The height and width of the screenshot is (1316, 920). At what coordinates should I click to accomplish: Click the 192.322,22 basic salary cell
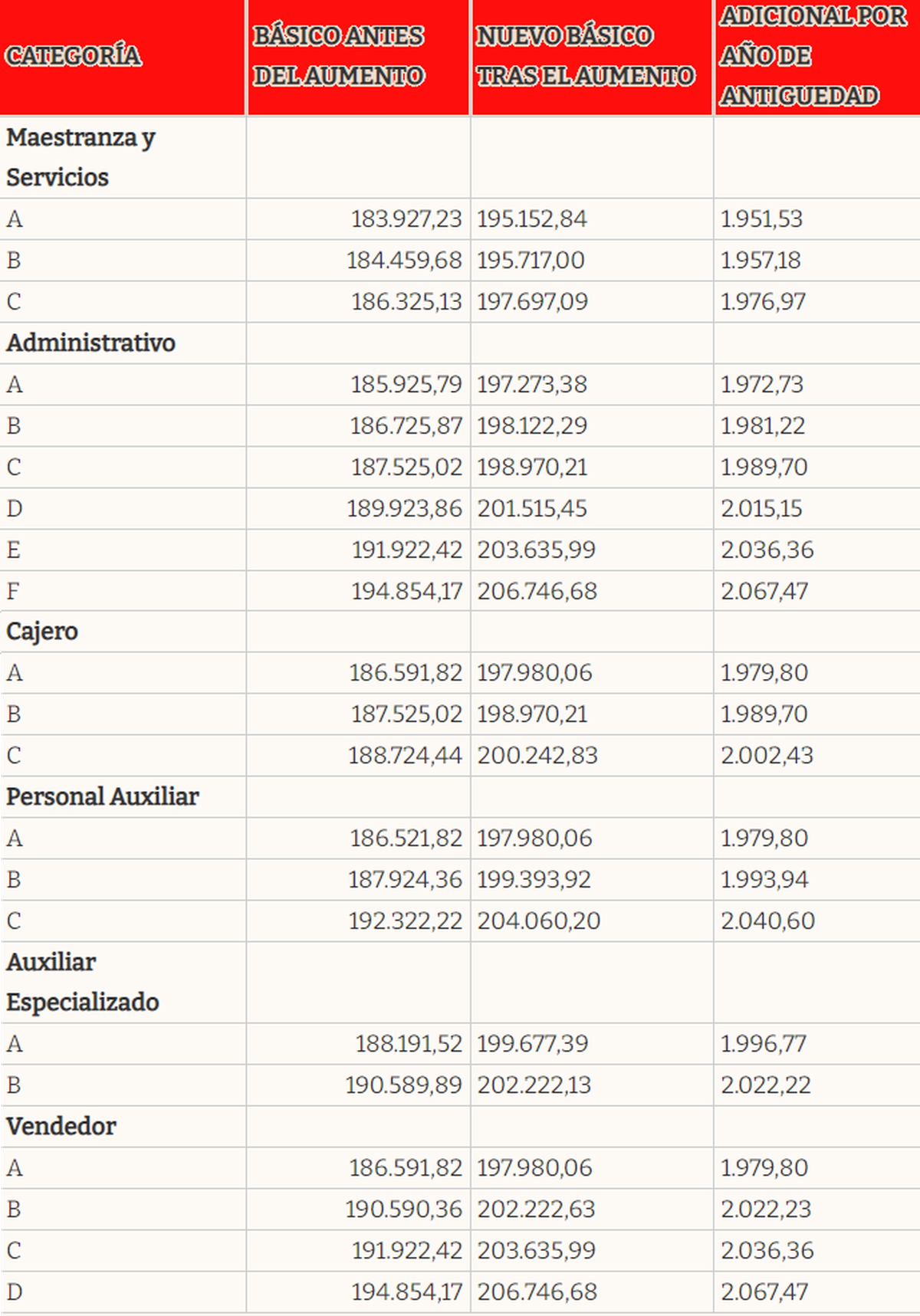tap(405, 921)
